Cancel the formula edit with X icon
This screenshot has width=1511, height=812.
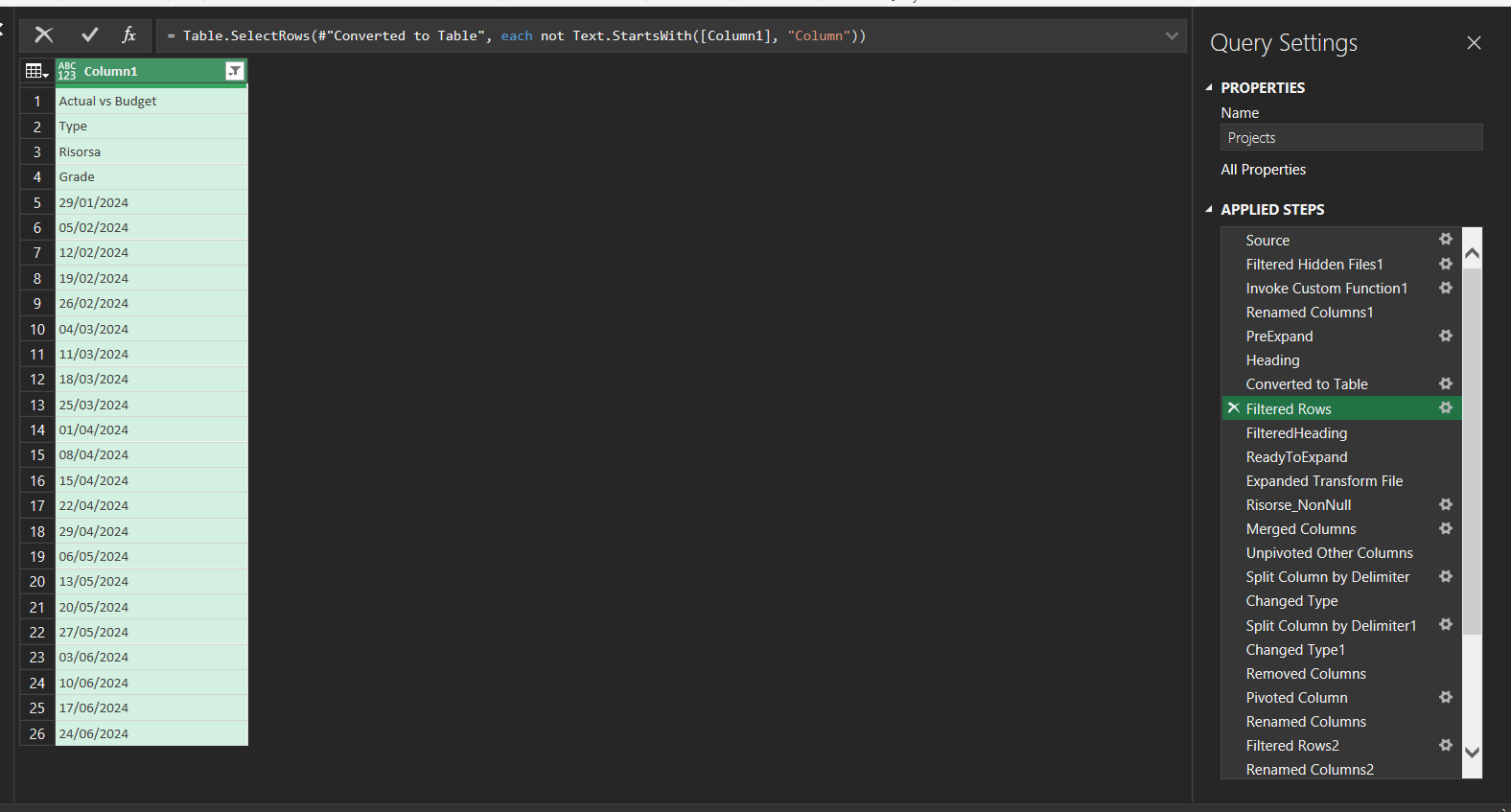(x=44, y=35)
